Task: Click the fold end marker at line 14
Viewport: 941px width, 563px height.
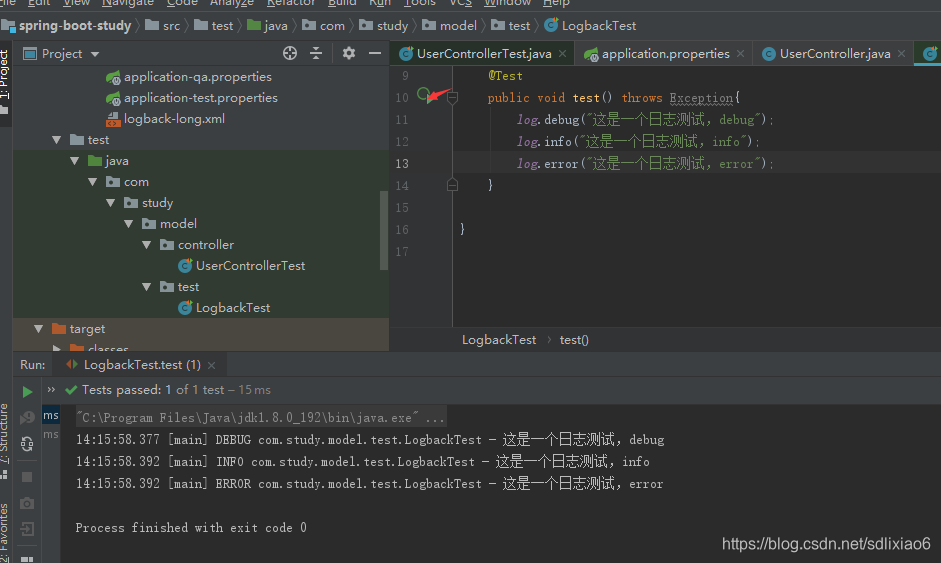Action: 452,185
